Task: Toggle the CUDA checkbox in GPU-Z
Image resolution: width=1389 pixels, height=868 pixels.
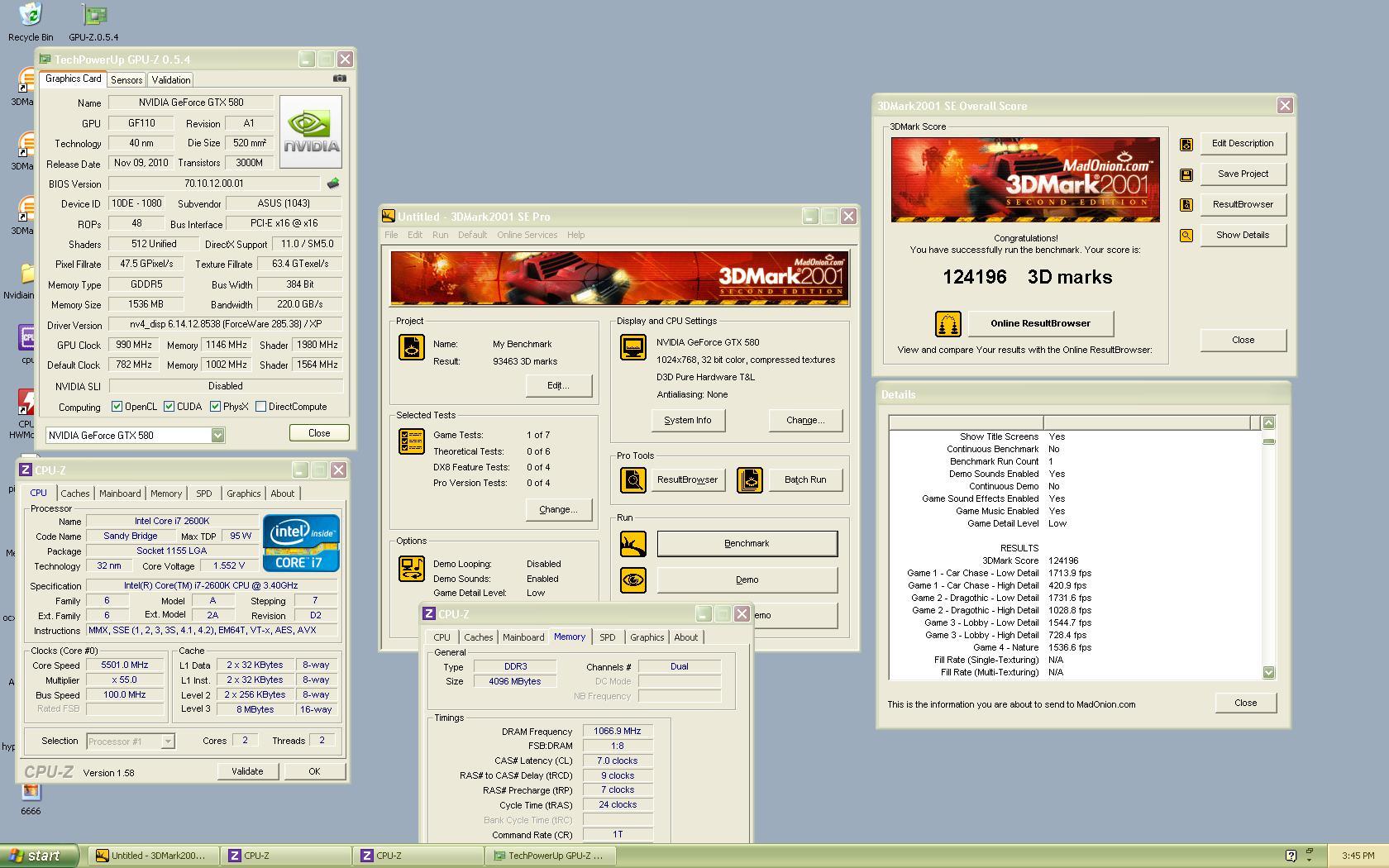Action: [x=169, y=407]
